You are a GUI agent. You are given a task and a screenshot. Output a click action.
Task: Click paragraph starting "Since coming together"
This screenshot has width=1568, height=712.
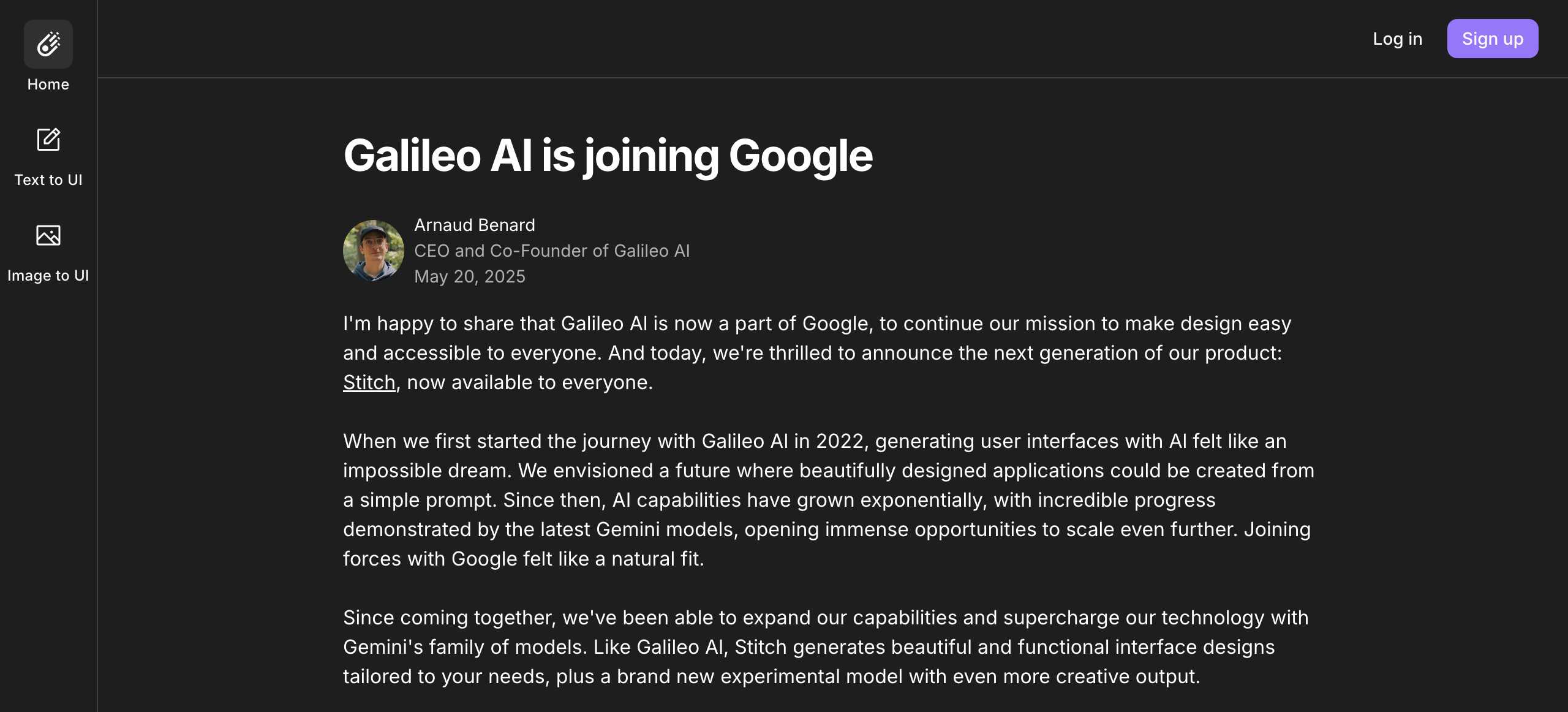click(x=825, y=647)
